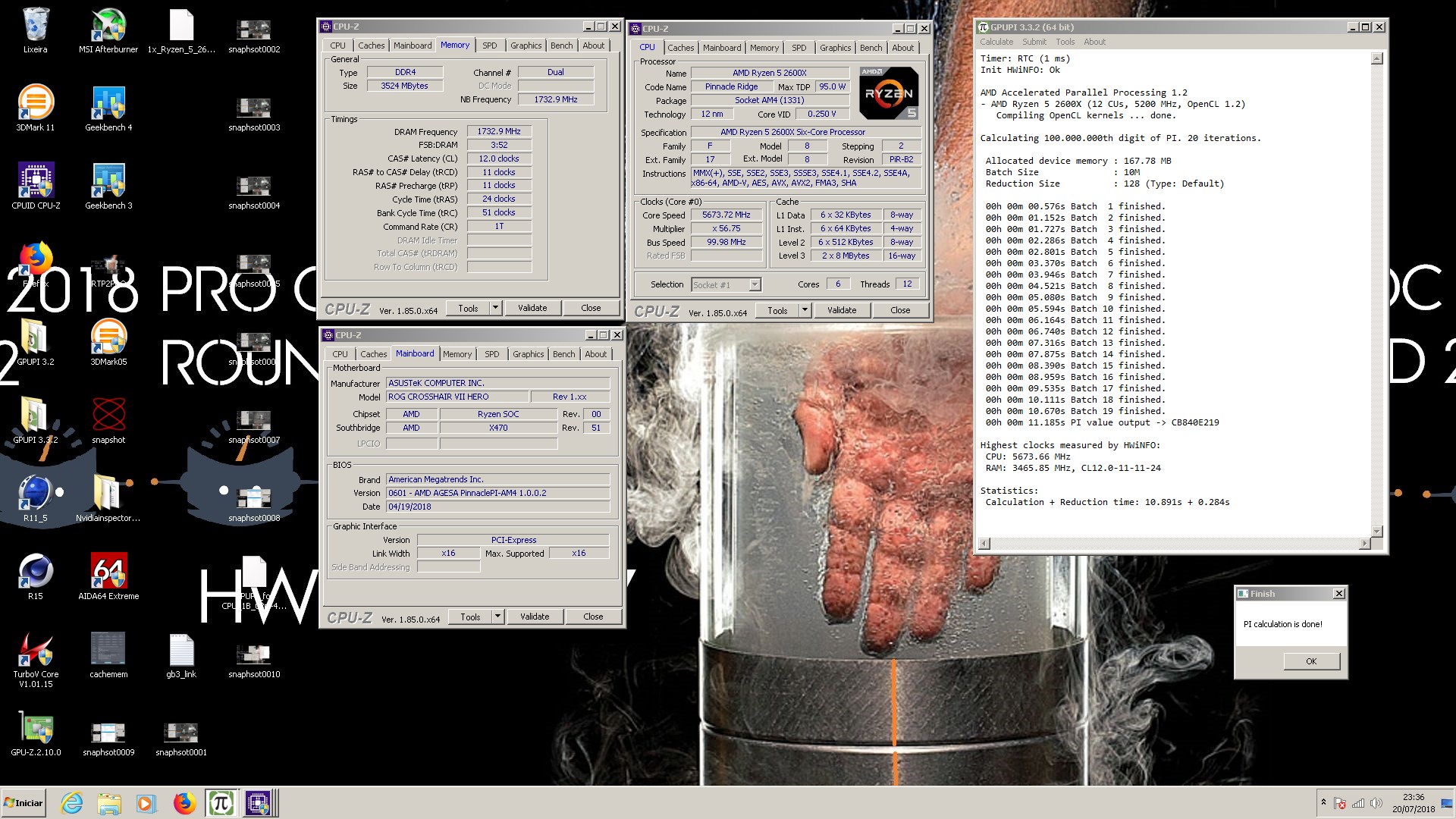Switch to Graphics tab in CPU CPU-Z window
This screenshot has height=819, width=1456.
pos(835,48)
